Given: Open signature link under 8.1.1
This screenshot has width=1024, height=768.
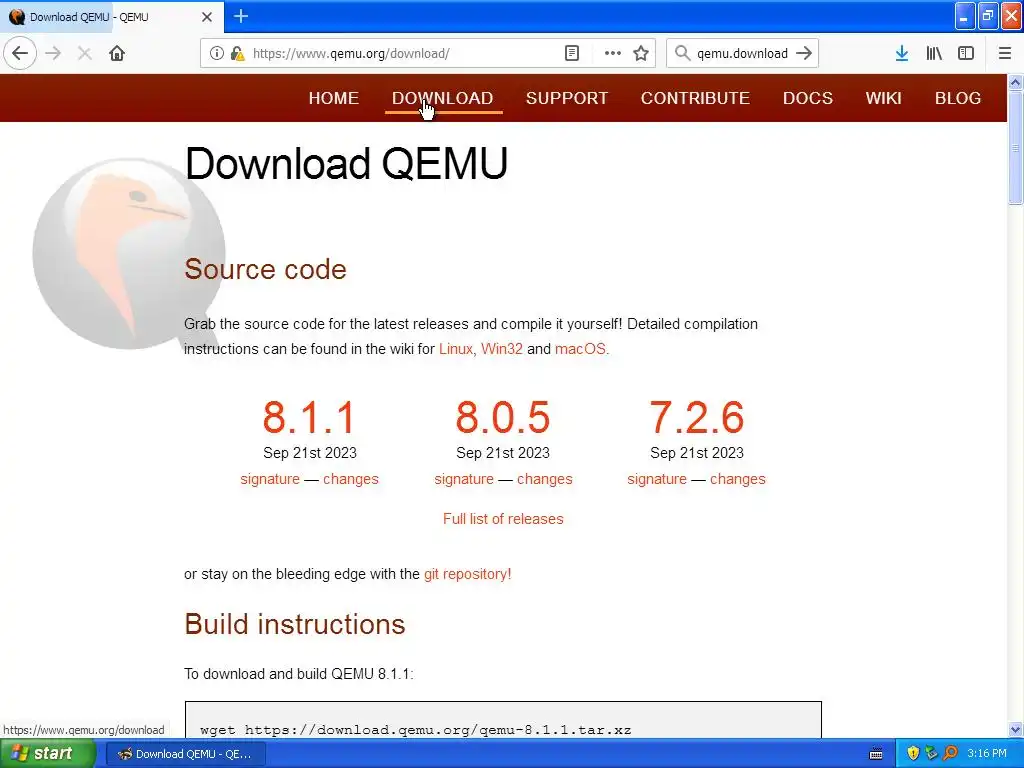Looking at the screenshot, I should click(x=270, y=479).
